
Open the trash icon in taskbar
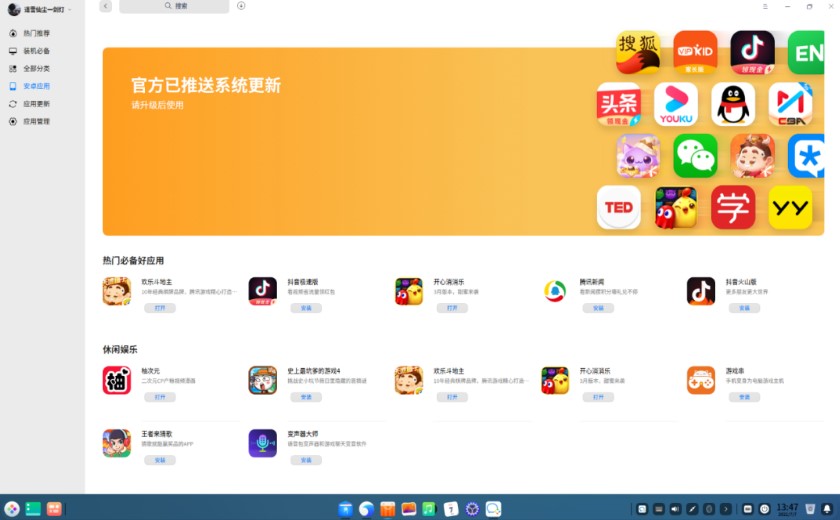pos(811,508)
